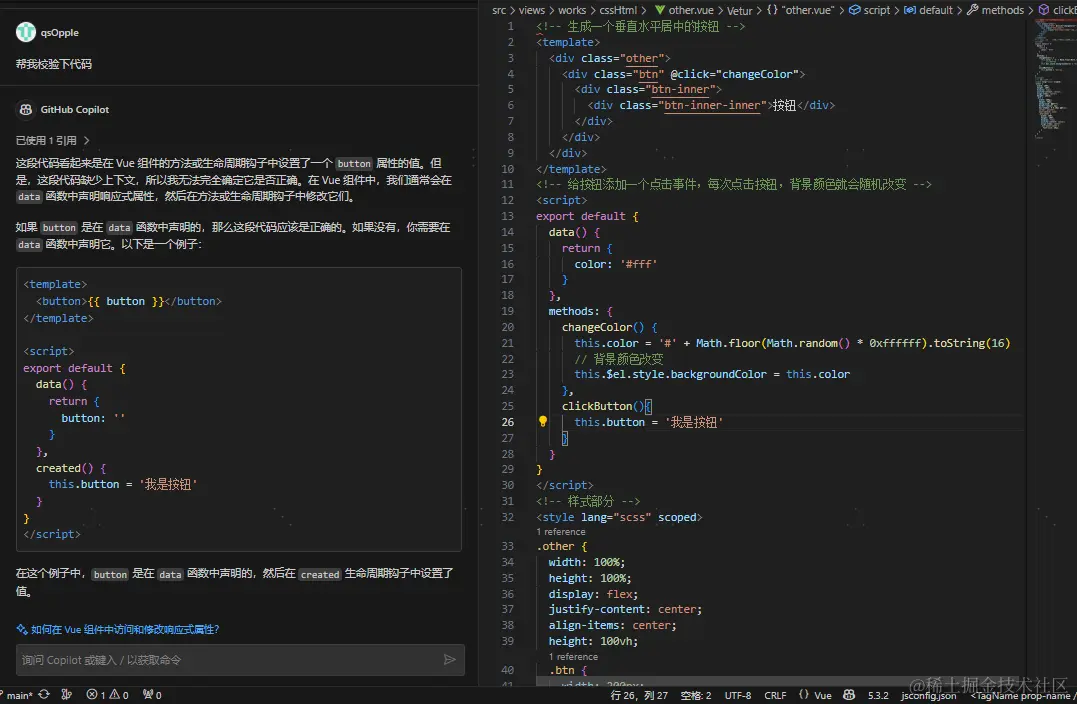1077x704 pixels.
Task: Click the '帮我校验下代码' user message
Action: tap(54, 64)
